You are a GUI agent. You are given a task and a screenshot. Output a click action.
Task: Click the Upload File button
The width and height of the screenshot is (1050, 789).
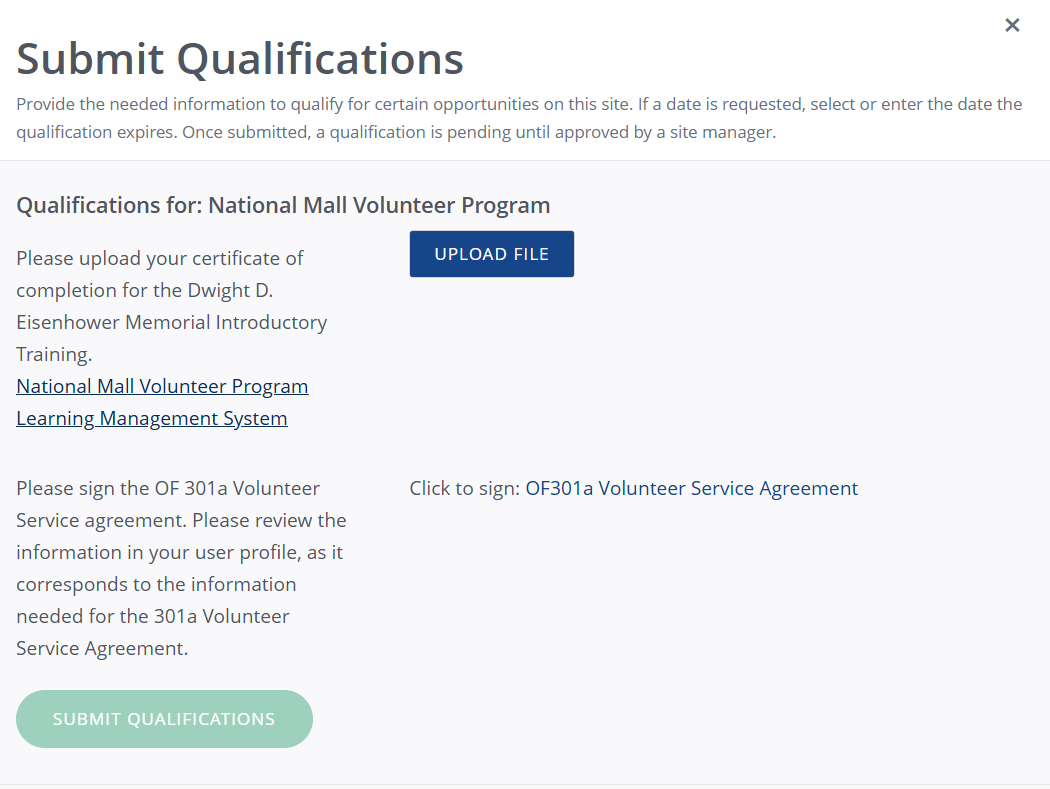491,254
